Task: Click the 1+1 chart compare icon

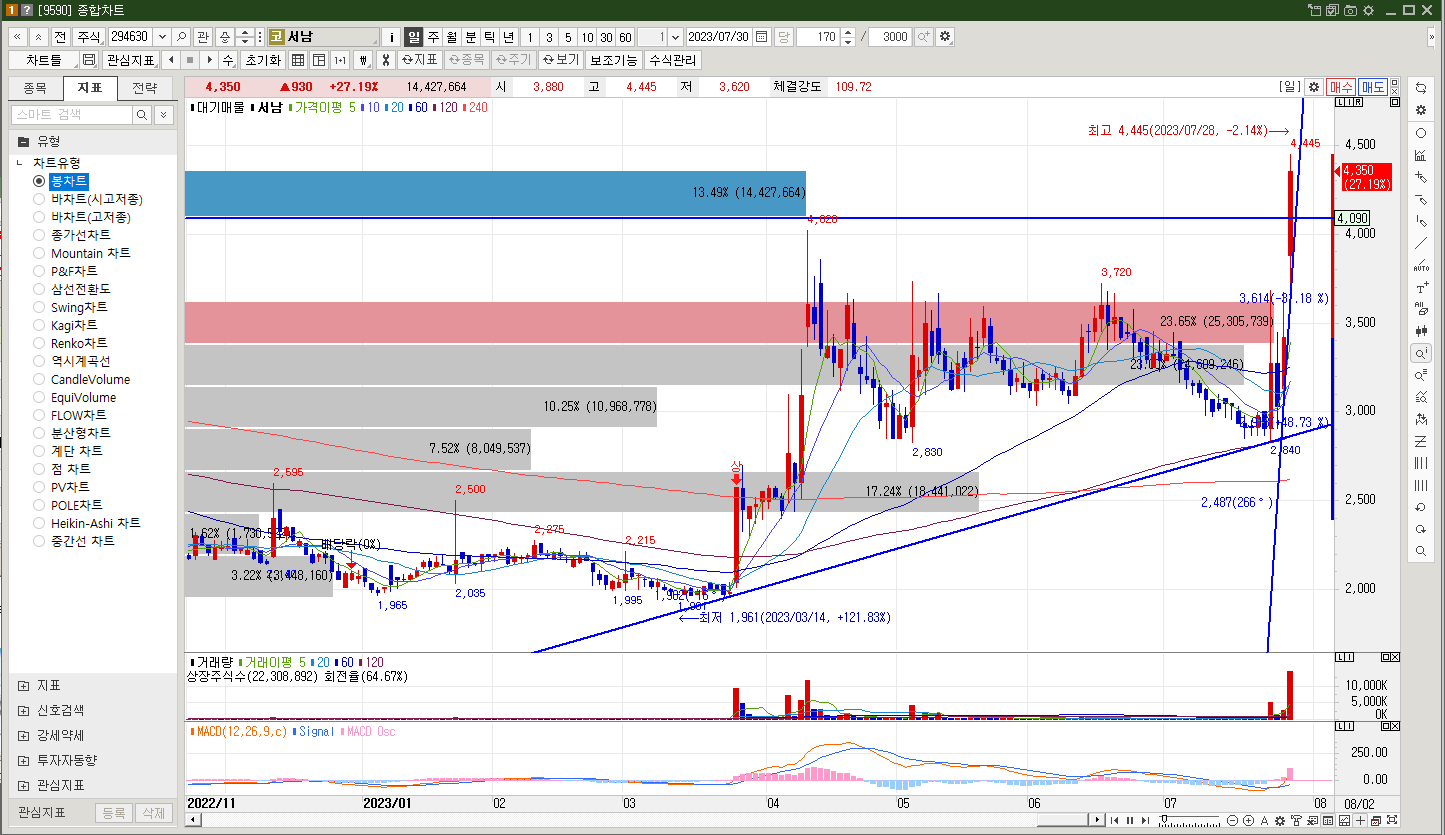Action: pyautogui.click(x=340, y=60)
